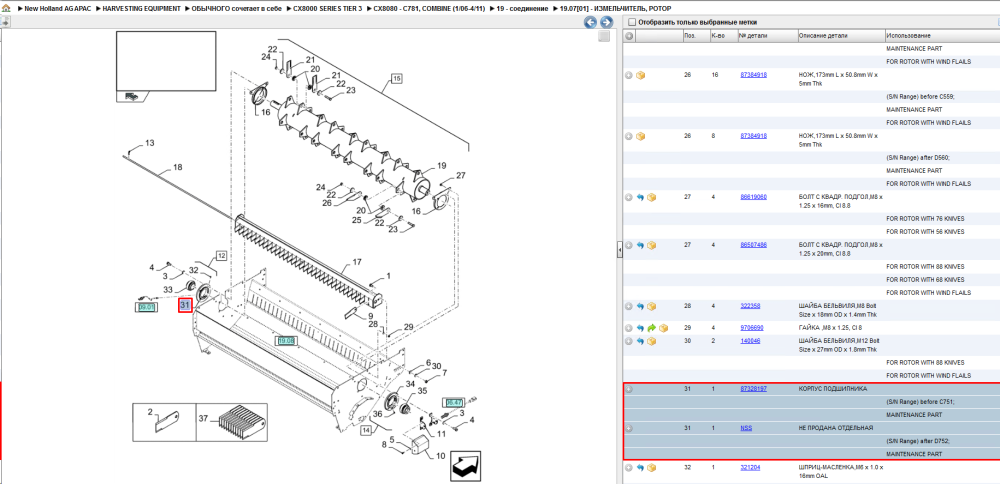
Task: Go to the previous diagram with back arrow
Action: pyautogui.click(x=591, y=22)
